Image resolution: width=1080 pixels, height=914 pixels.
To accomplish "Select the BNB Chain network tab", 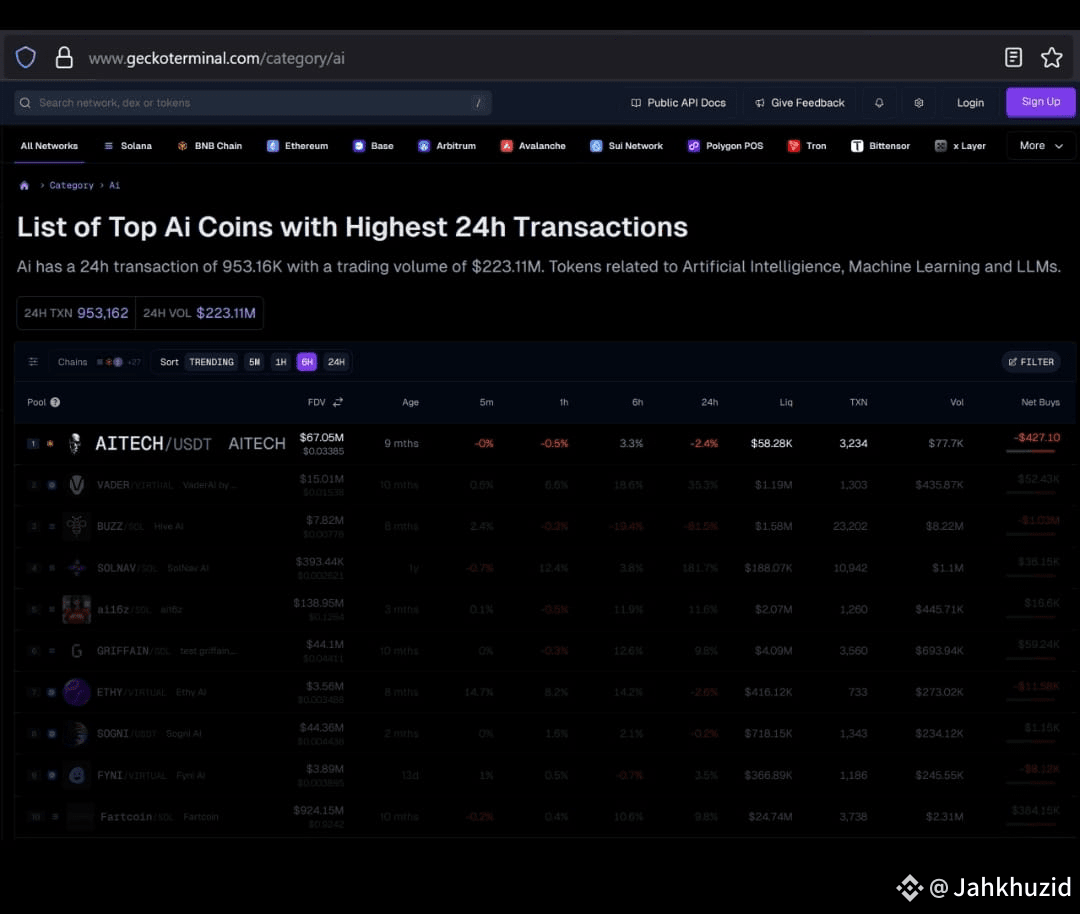I will coord(209,146).
